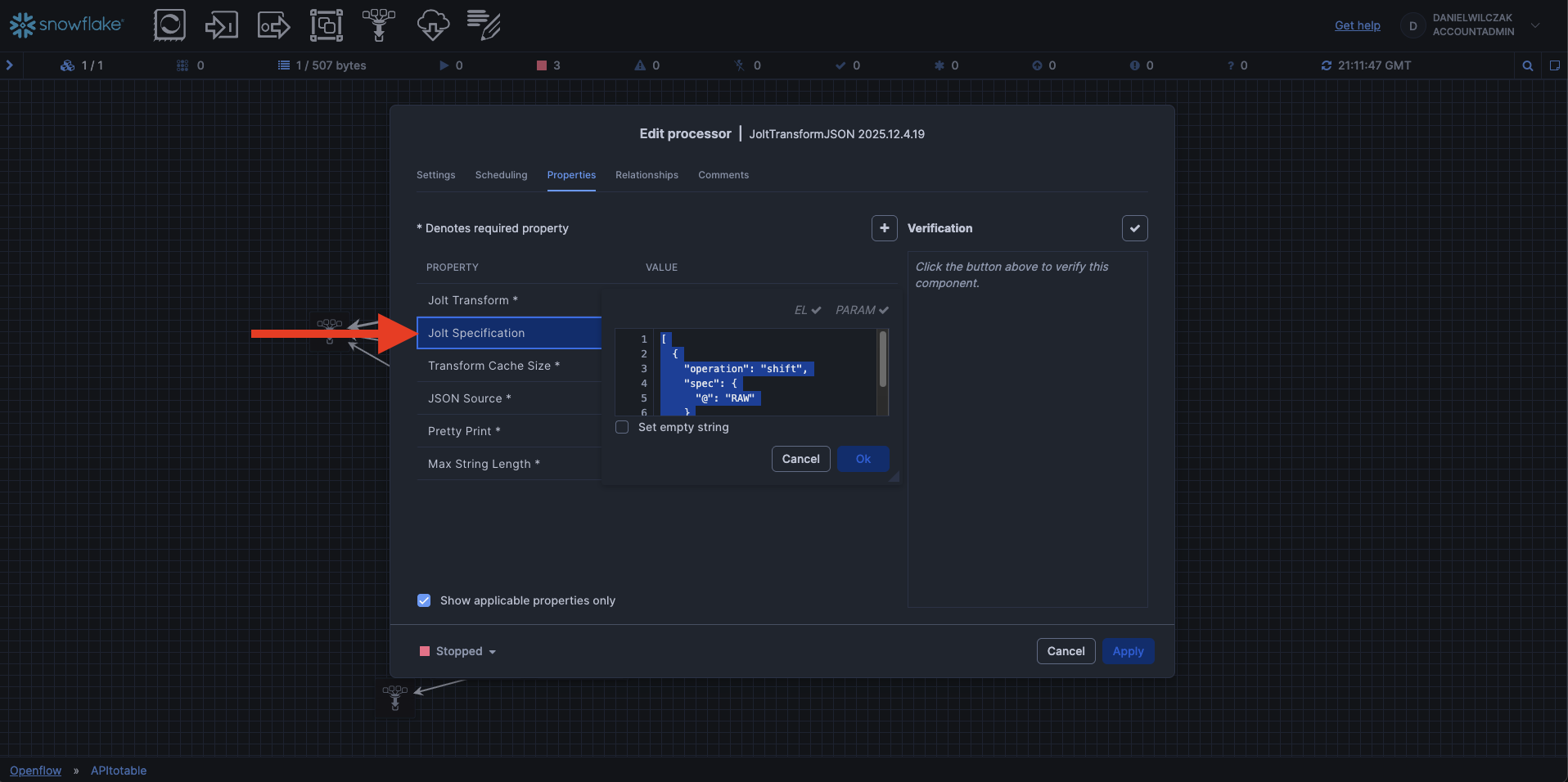Enable the Set empty string checkbox
This screenshot has height=782, width=1568.
[x=622, y=427]
